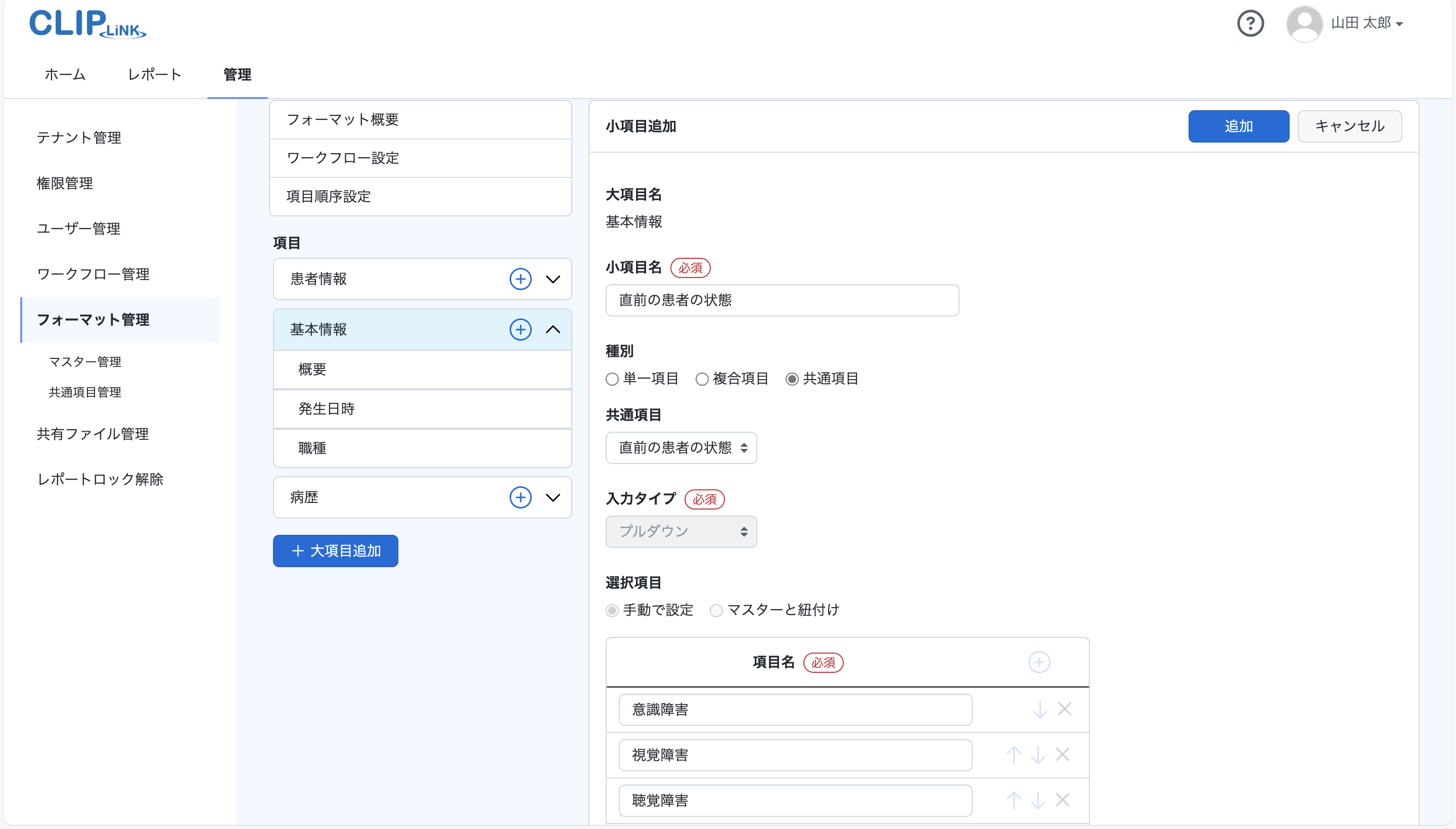Click the 大項目追加 button
The image size is (1456, 829).
[335, 550]
